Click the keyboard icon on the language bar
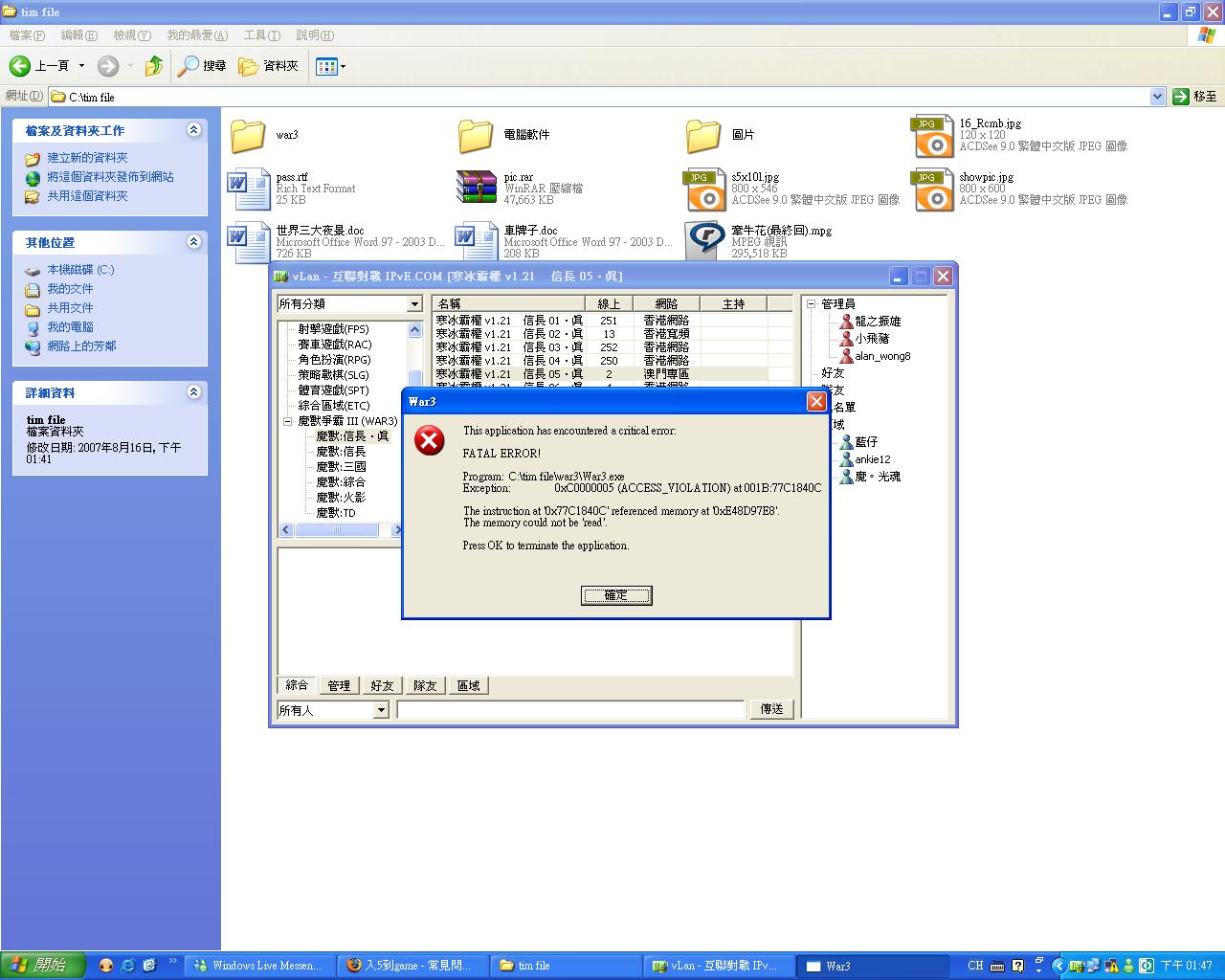This screenshot has width=1225, height=980. tap(996, 966)
